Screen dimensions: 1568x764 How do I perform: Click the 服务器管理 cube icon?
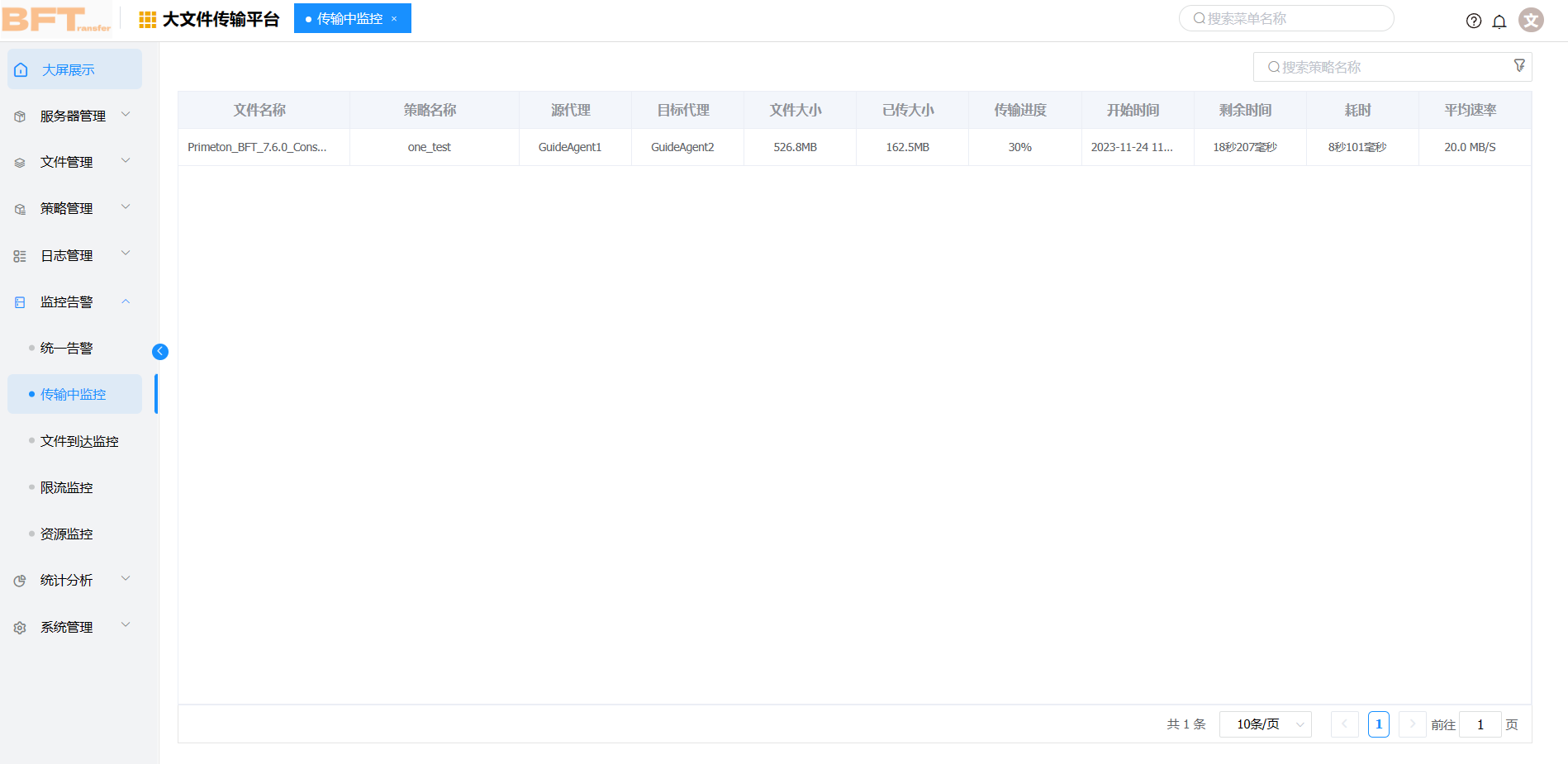pyautogui.click(x=20, y=116)
